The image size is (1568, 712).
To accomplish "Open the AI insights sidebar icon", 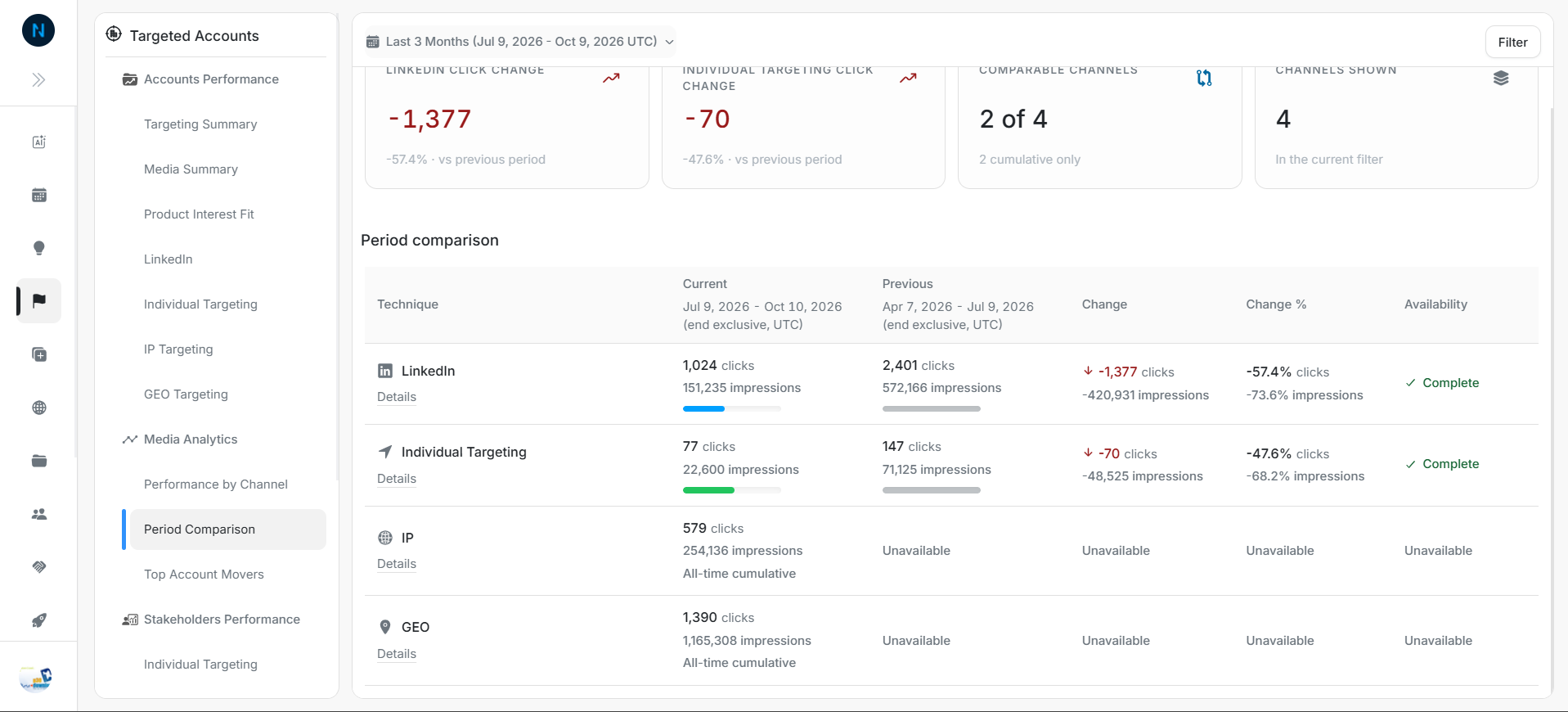I will tap(38, 142).
